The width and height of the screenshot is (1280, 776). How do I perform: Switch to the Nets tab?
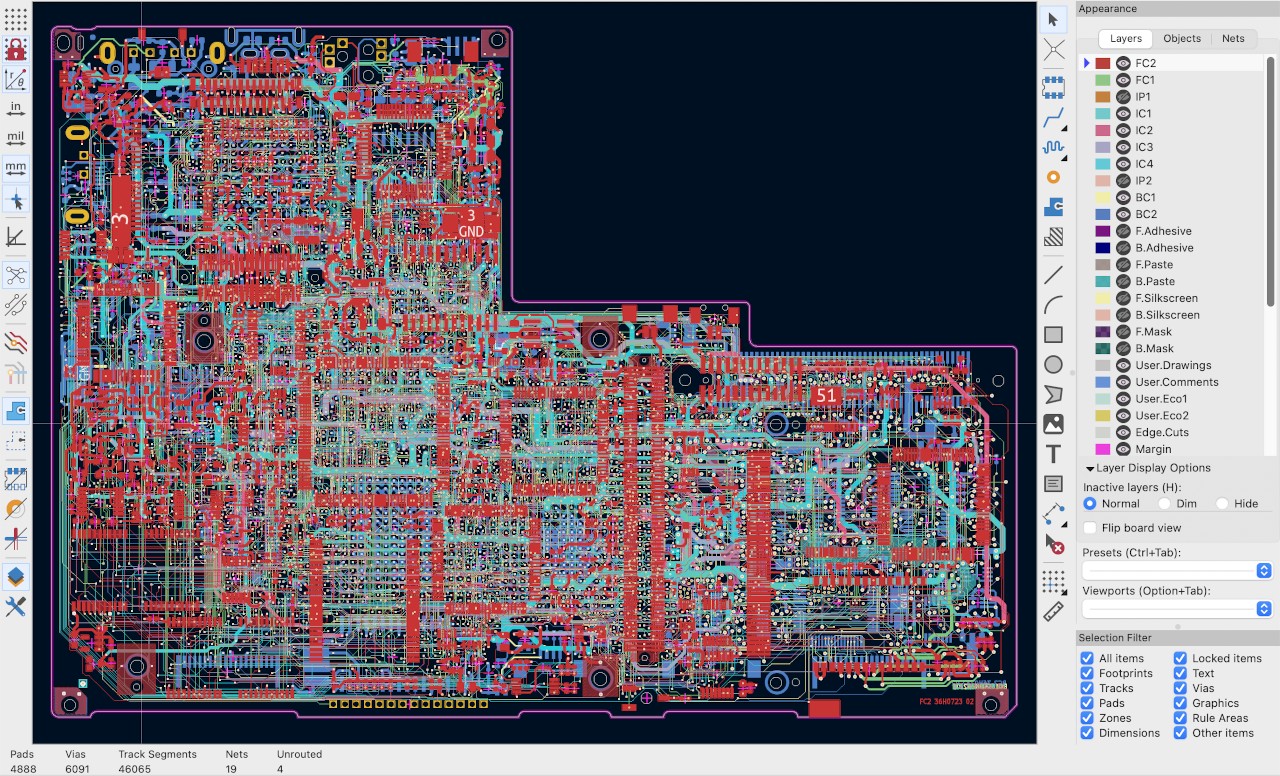pos(1234,39)
